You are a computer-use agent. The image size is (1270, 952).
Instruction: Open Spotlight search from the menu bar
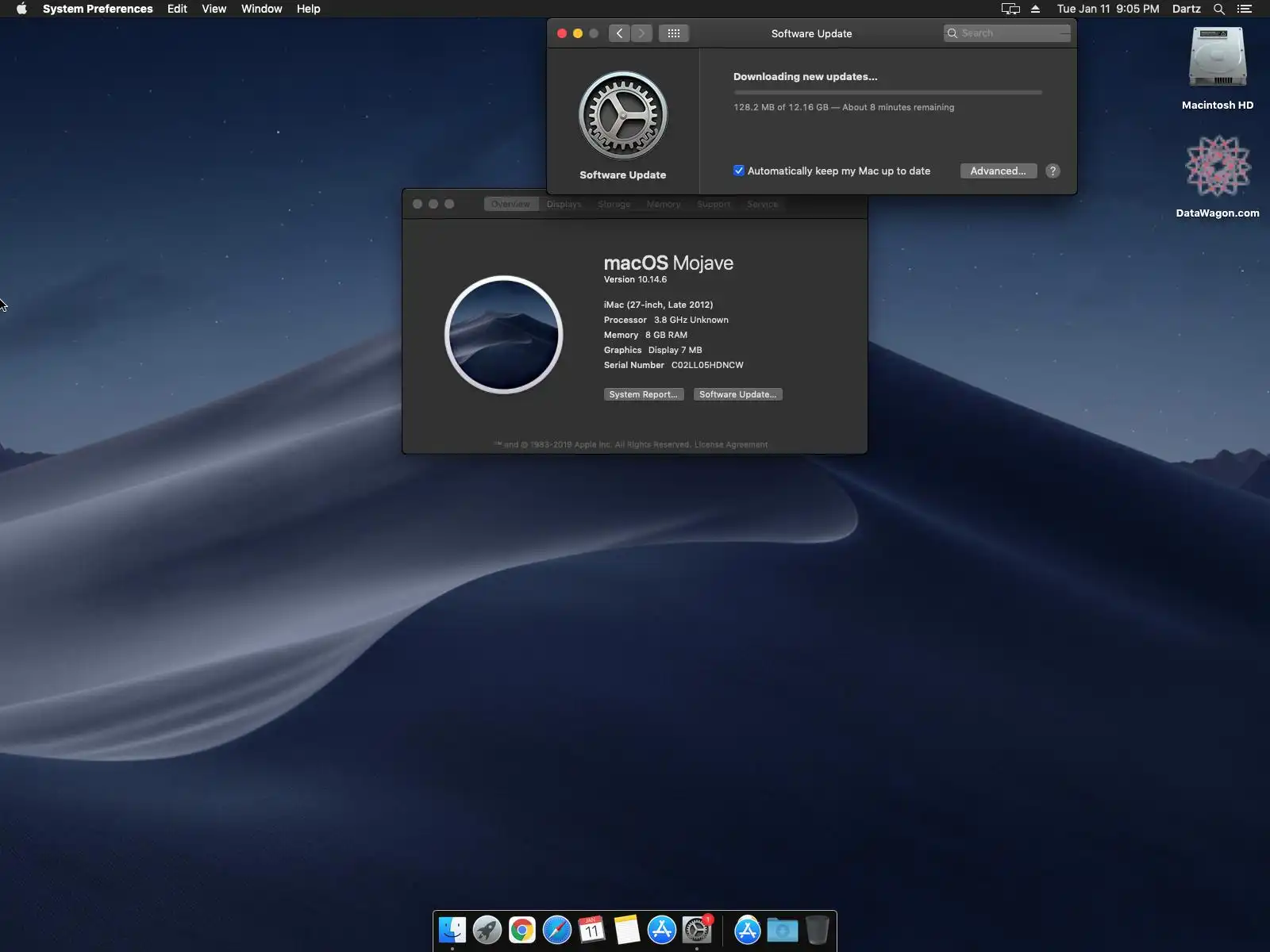coord(1219,9)
